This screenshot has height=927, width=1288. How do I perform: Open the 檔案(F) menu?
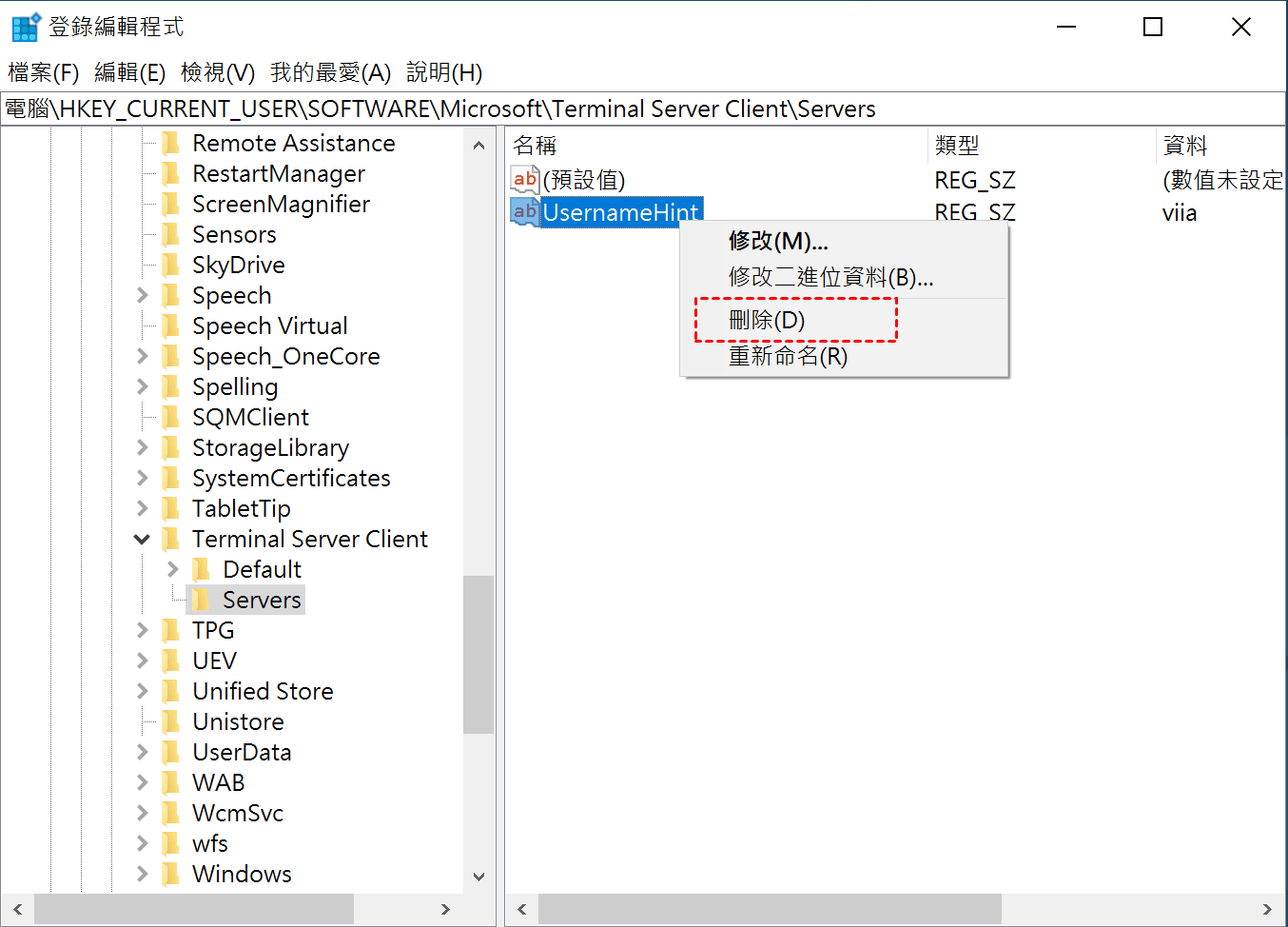point(44,72)
